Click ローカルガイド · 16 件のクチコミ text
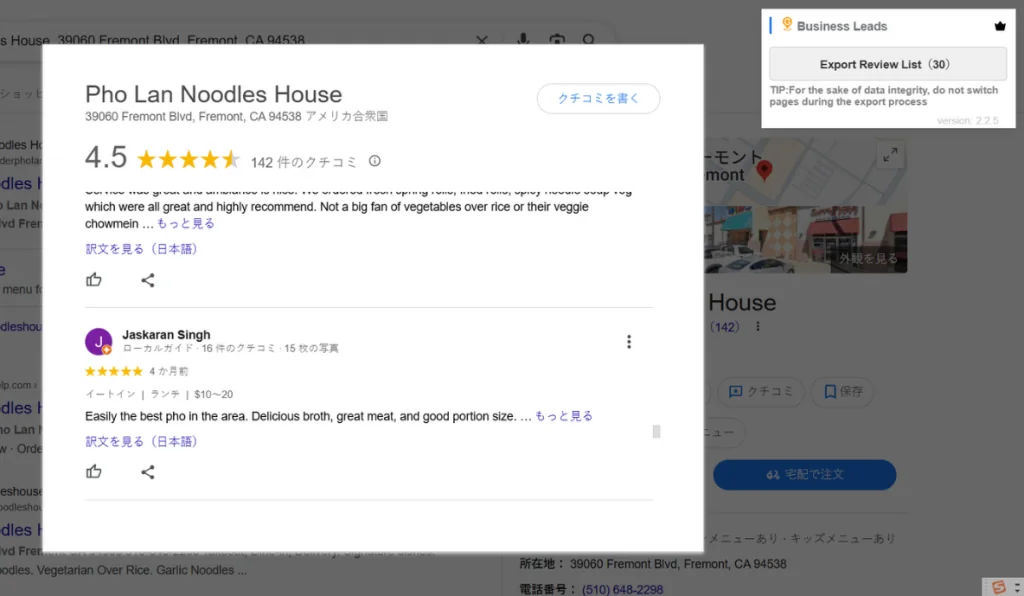The image size is (1024, 596). click(199, 349)
